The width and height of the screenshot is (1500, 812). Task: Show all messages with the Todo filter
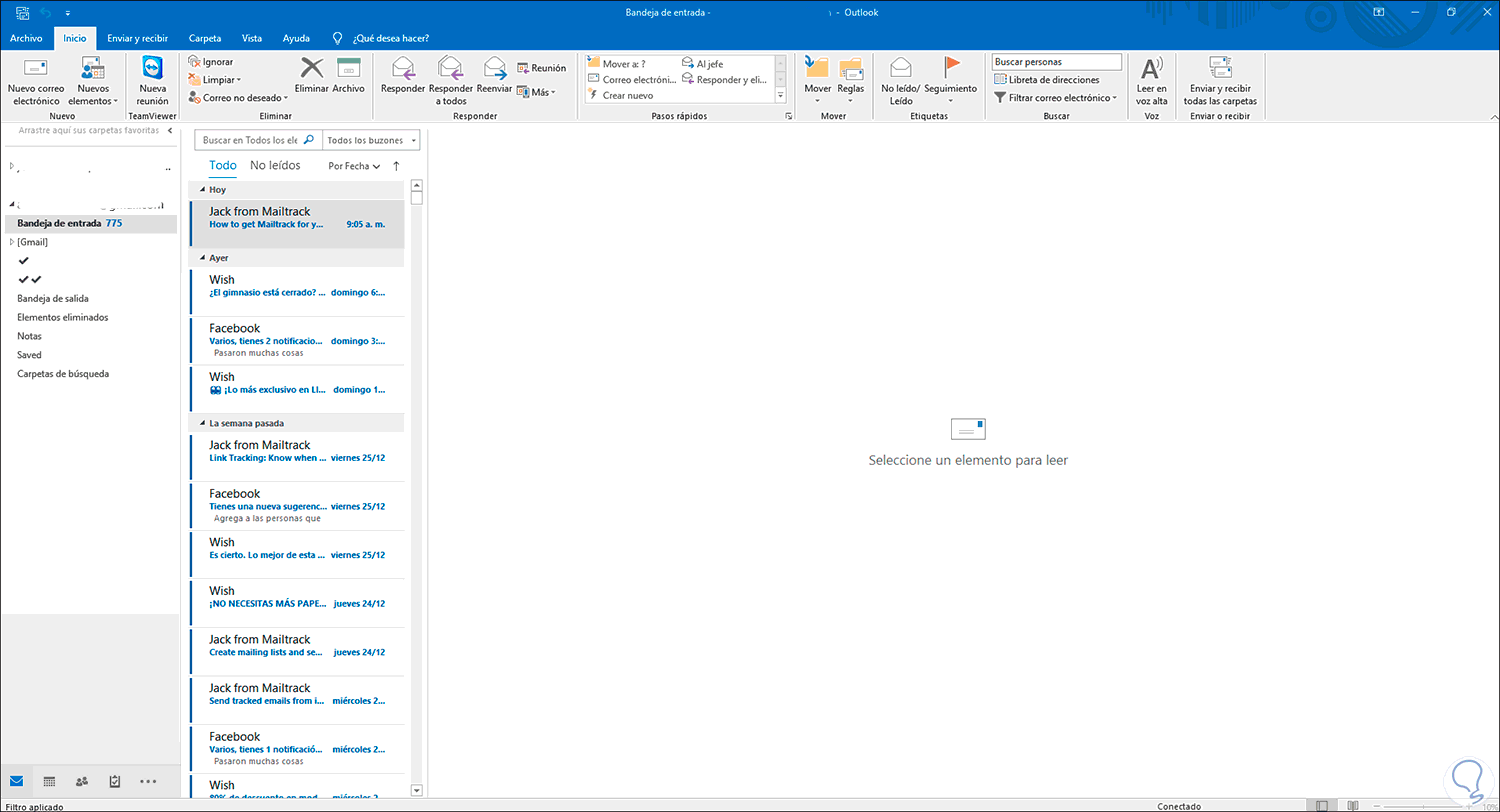click(x=223, y=165)
